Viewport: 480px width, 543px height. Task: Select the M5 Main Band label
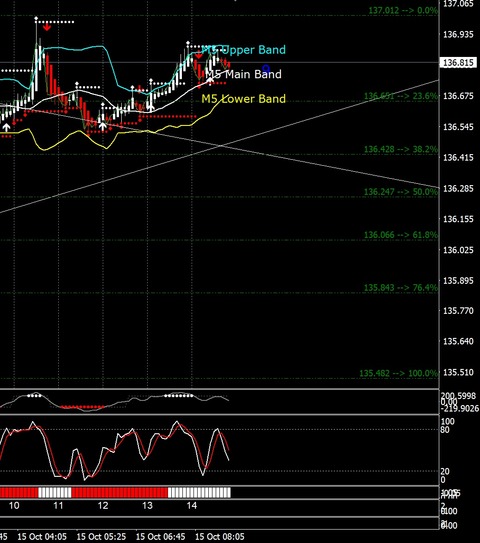243,74
